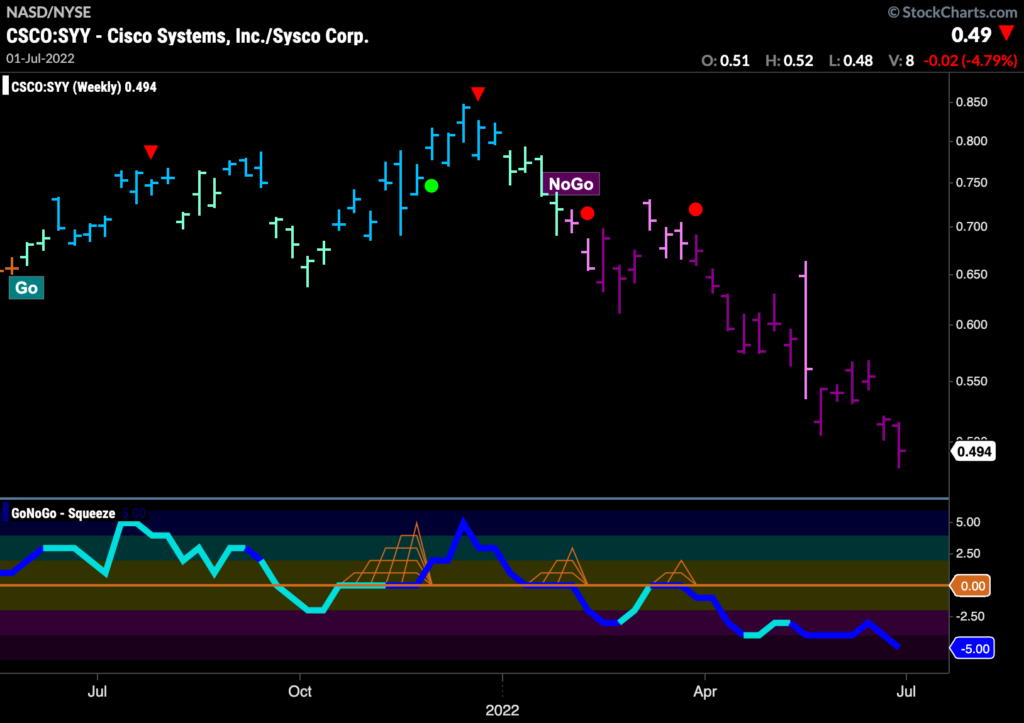Click the red circle right of the NoGo label

[587, 213]
